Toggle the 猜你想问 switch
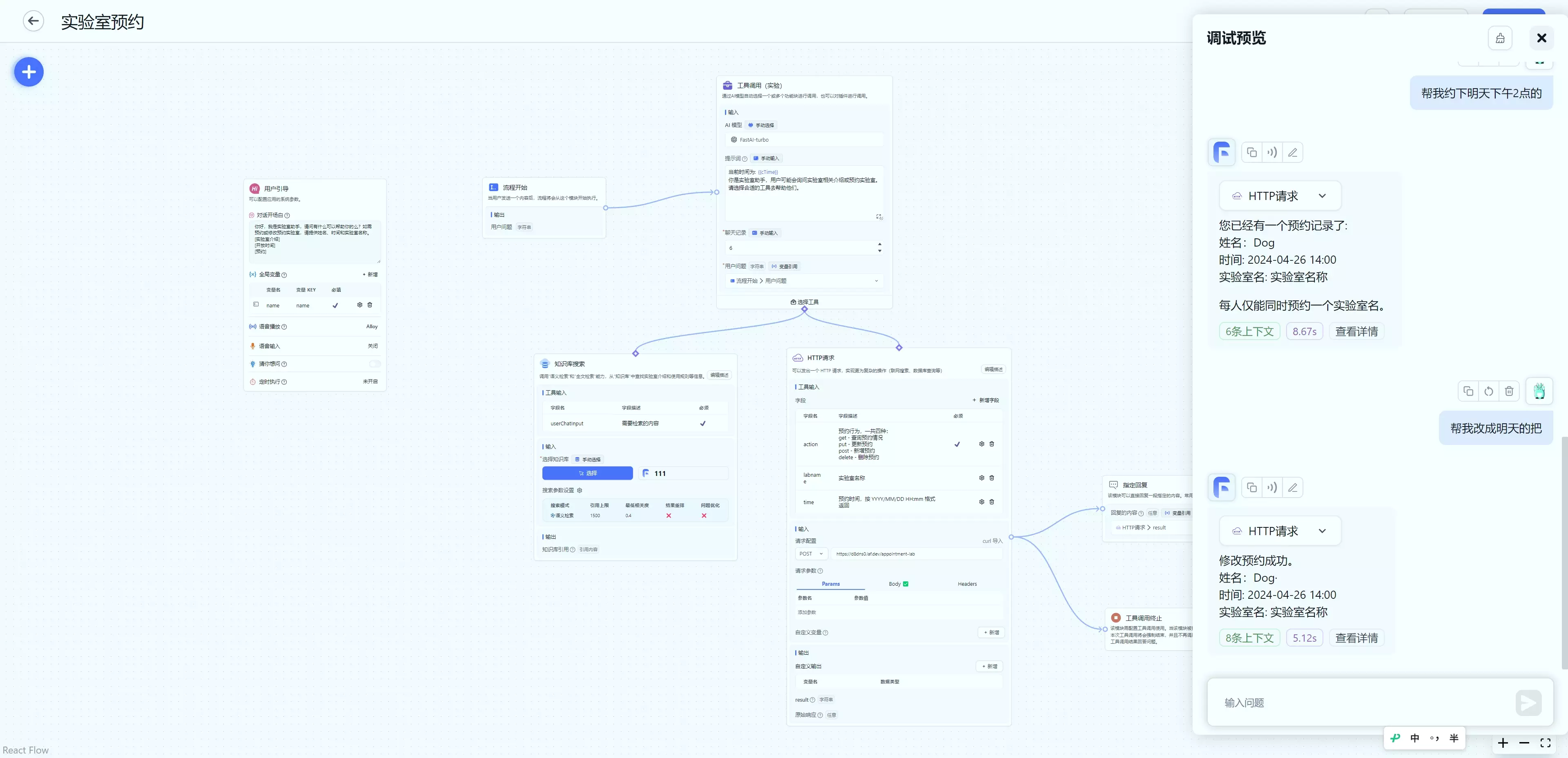1568x758 pixels. click(x=375, y=364)
